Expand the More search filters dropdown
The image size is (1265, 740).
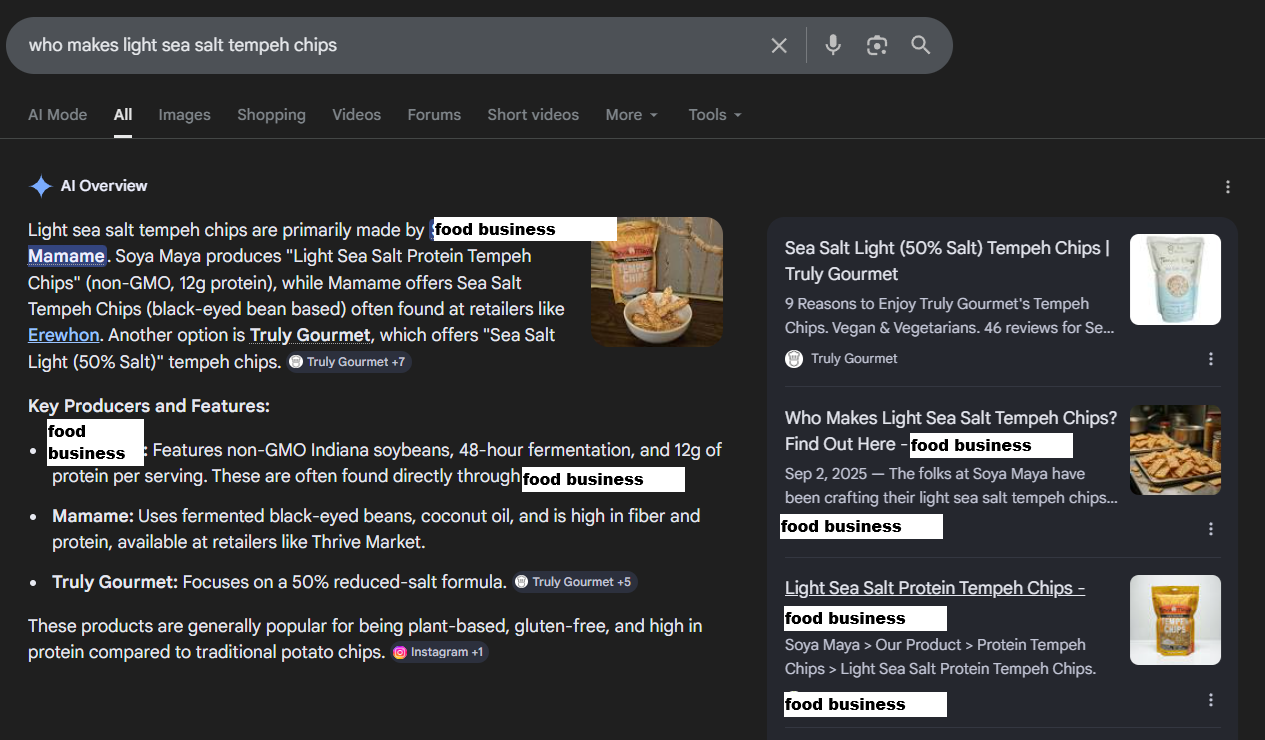tap(632, 115)
